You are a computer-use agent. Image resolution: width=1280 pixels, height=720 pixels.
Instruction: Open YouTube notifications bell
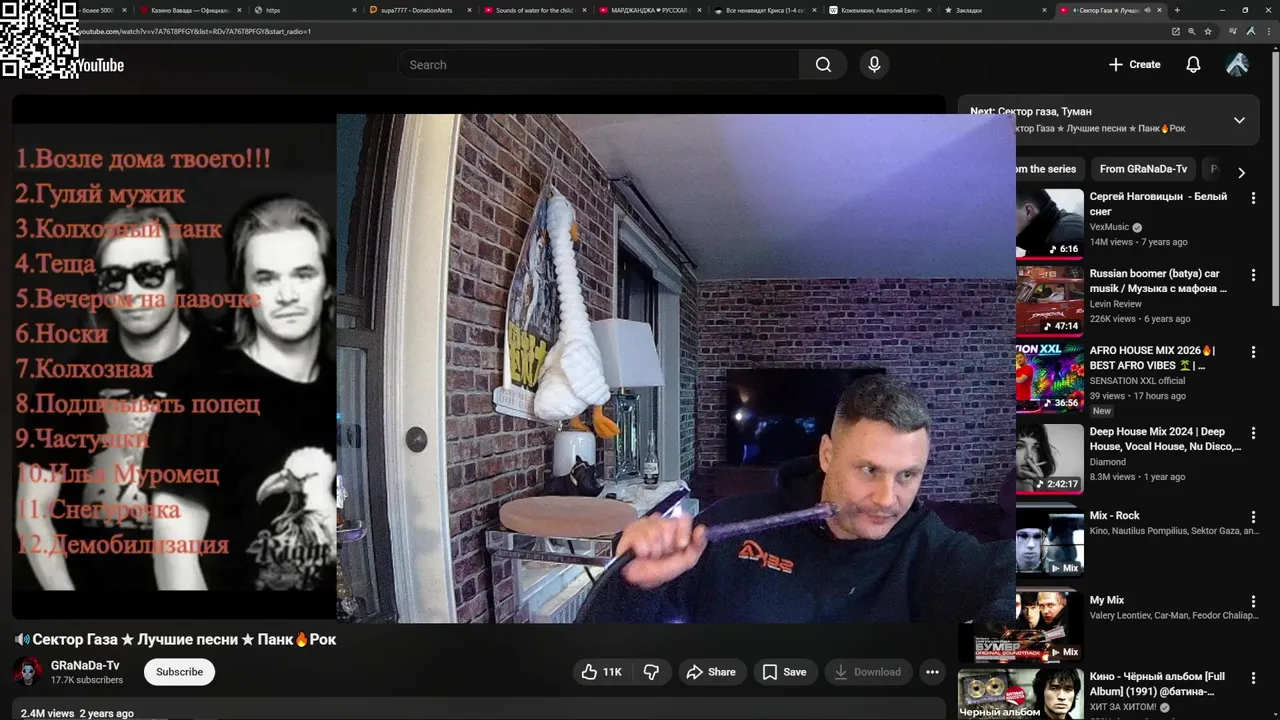tap(1193, 65)
